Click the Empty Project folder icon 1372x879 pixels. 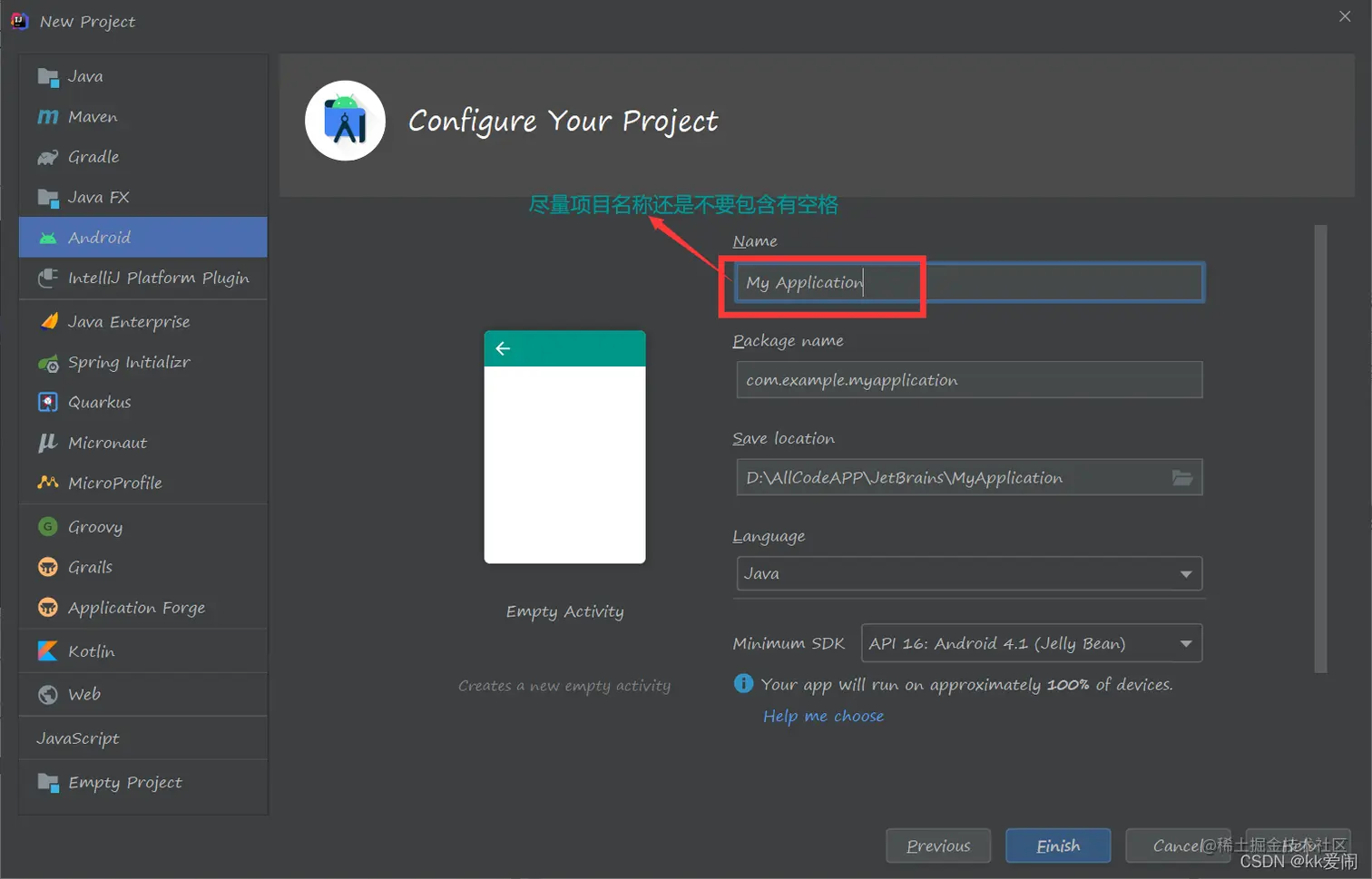point(48,782)
